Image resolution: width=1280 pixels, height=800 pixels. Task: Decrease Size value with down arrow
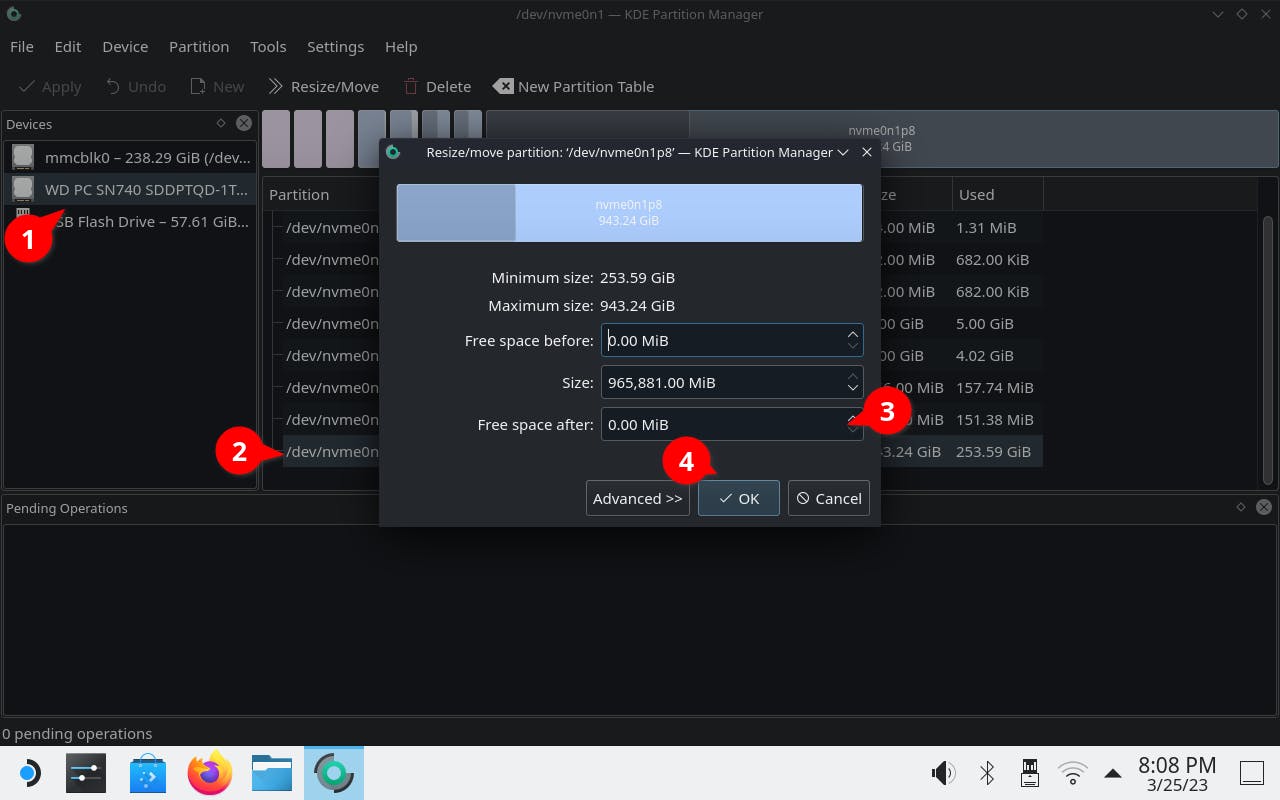[852, 389]
